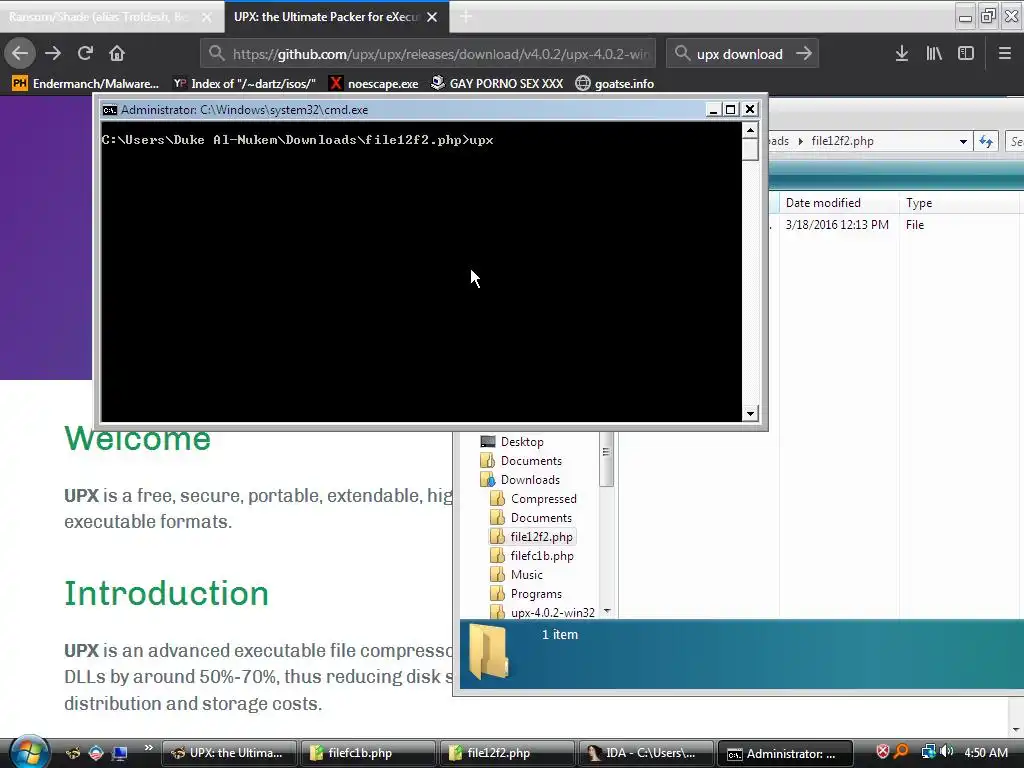Switch to file12f2.php taskbar button
This screenshot has width=1024, height=768.
tap(507, 753)
